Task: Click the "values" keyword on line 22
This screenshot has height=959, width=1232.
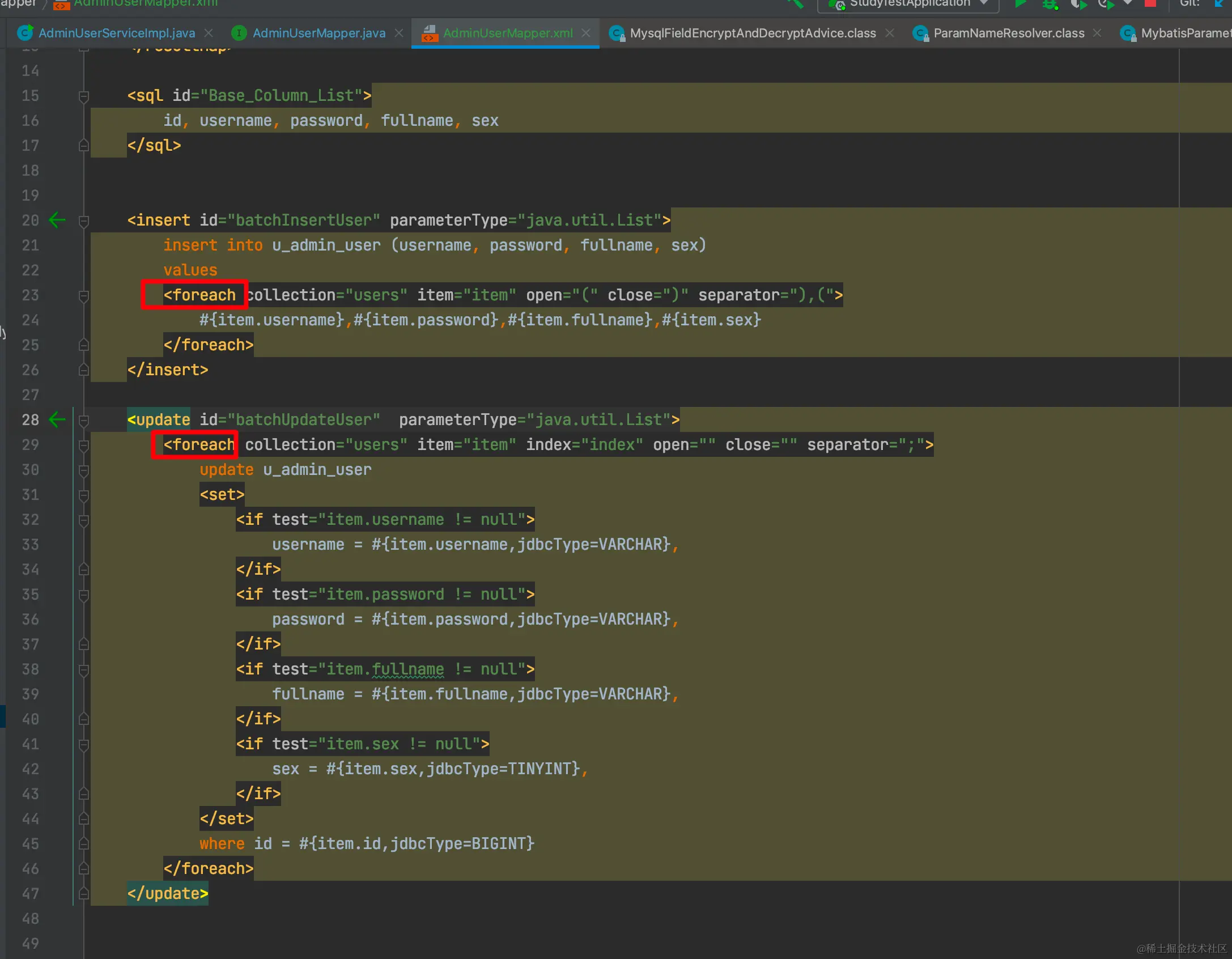Action: (190, 270)
